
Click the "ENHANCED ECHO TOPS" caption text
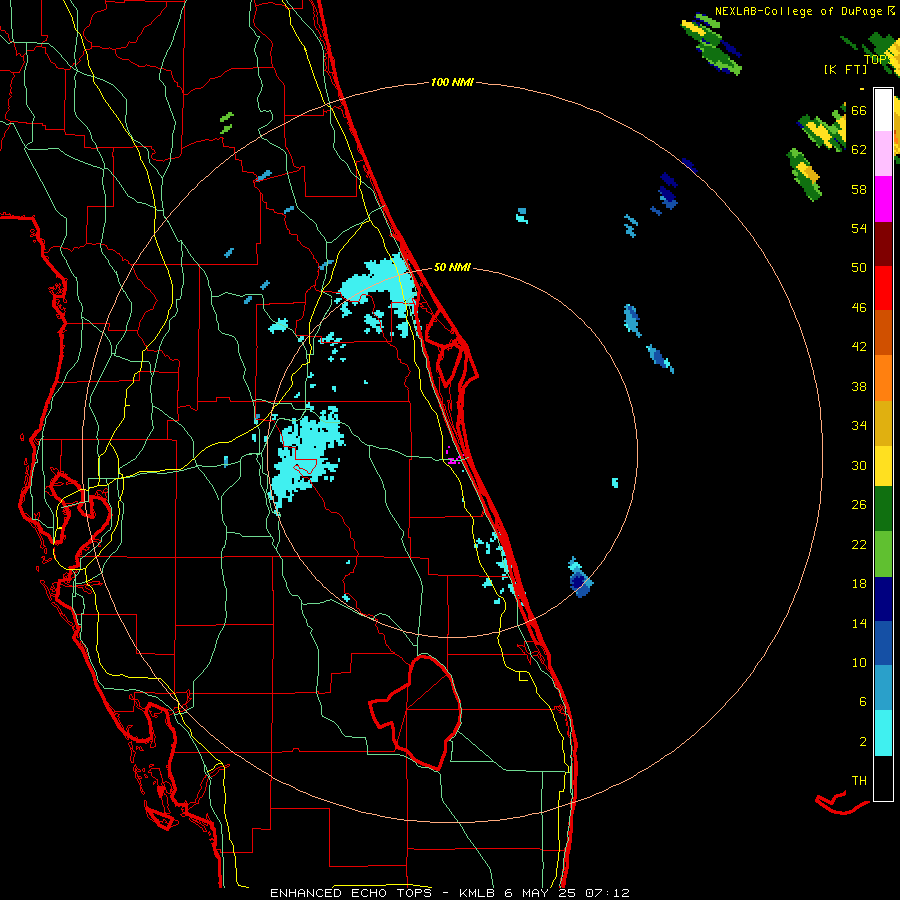[x=351, y=893]
